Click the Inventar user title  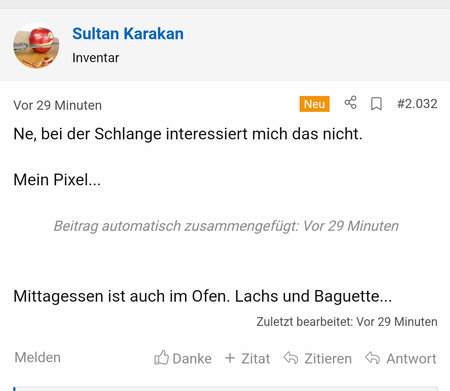96,58
